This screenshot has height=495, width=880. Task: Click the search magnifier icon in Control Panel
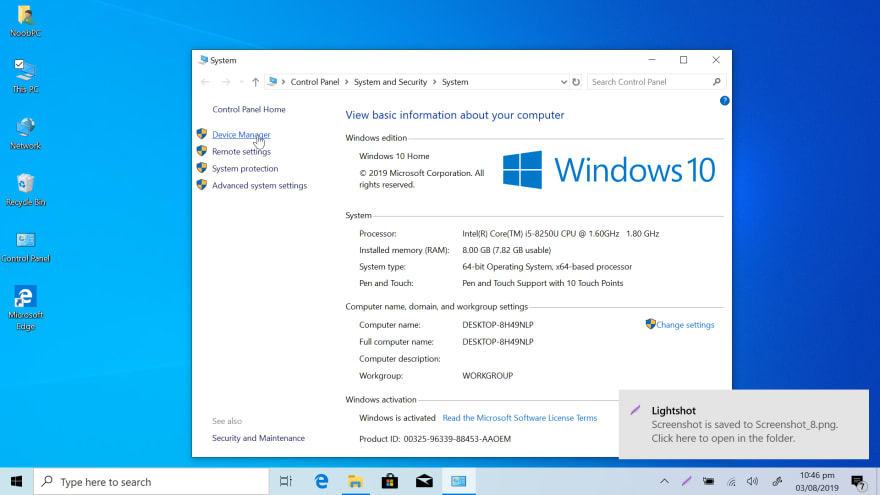[x=717, y=82]
